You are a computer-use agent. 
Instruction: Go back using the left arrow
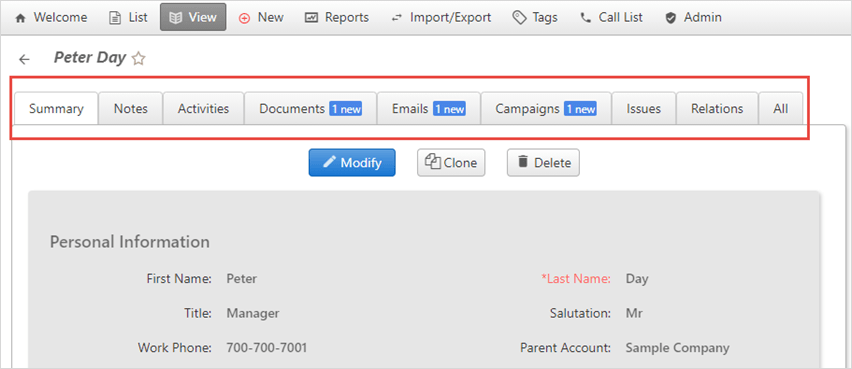point(24,59)
